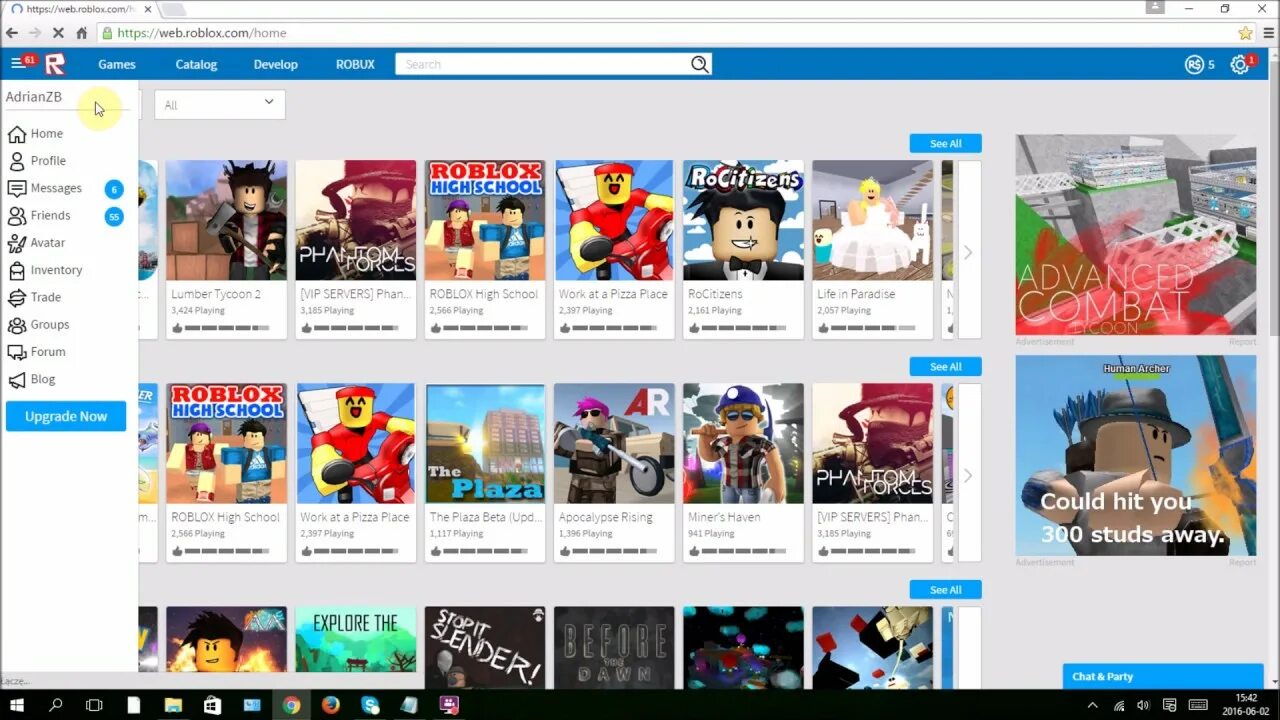Open the Develop tab
Viewport: 1280px width, 720px height.
pos(276,64)
